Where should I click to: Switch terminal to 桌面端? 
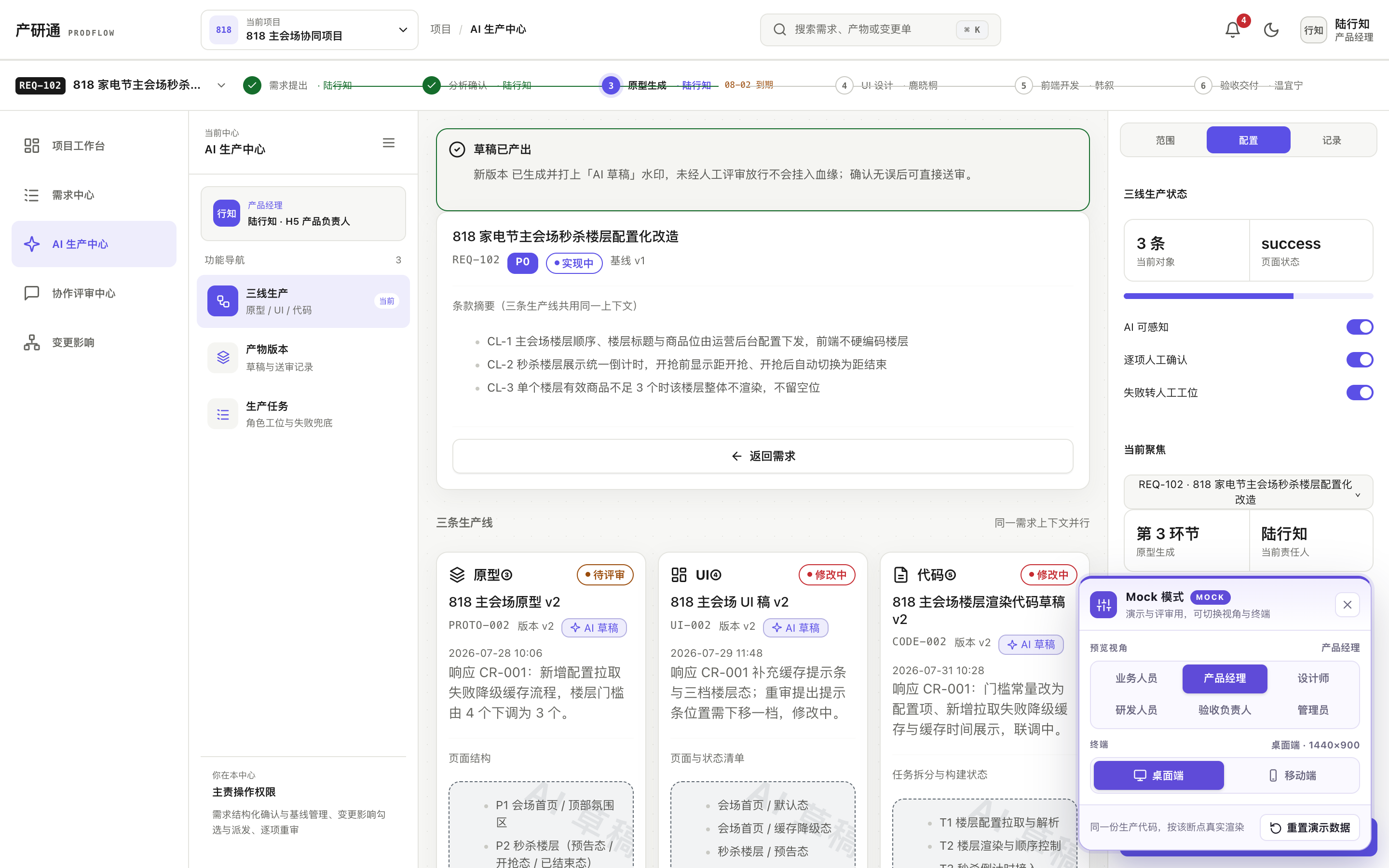(x=1158, y=775)
